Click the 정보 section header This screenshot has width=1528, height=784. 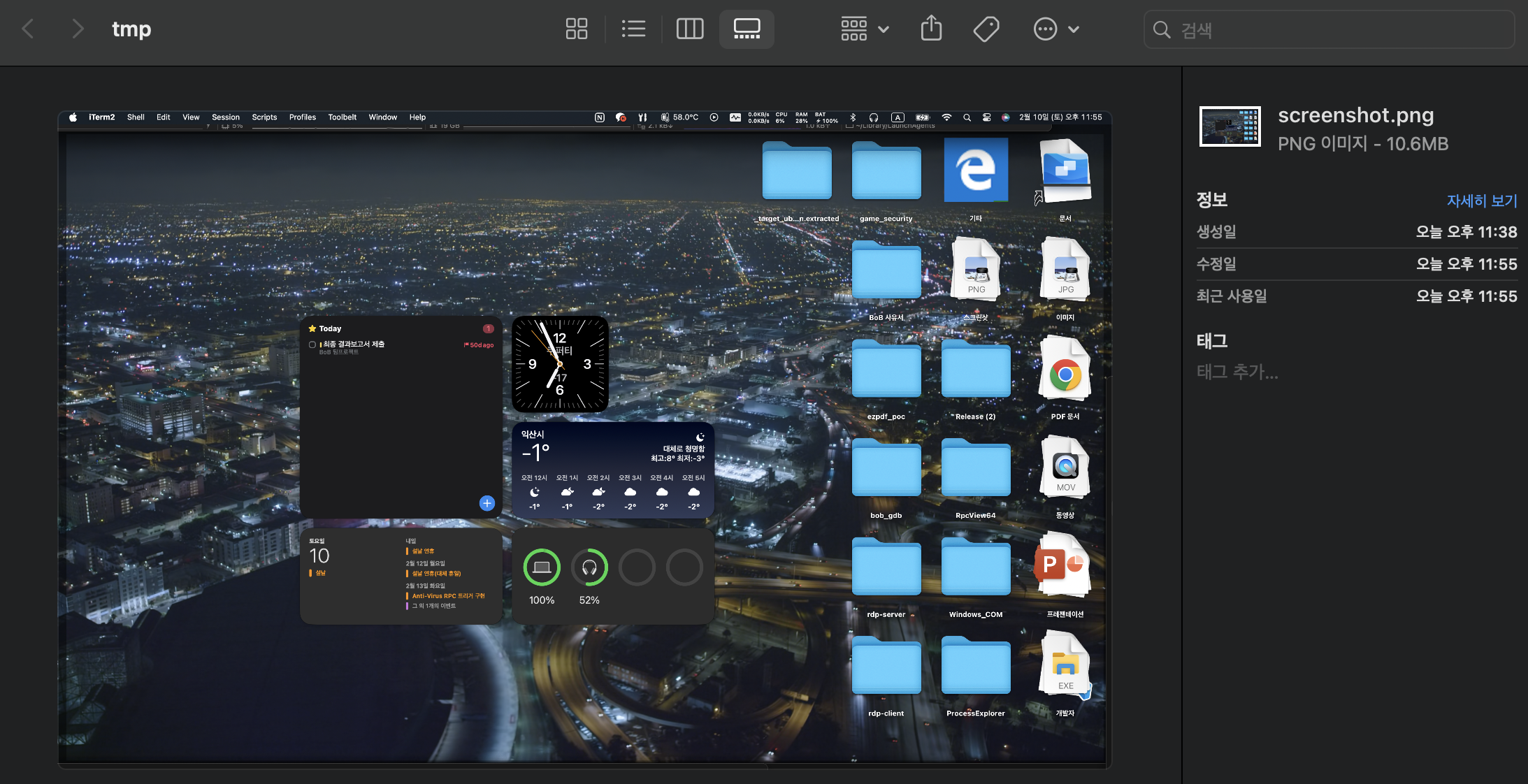coord(1211,200)
